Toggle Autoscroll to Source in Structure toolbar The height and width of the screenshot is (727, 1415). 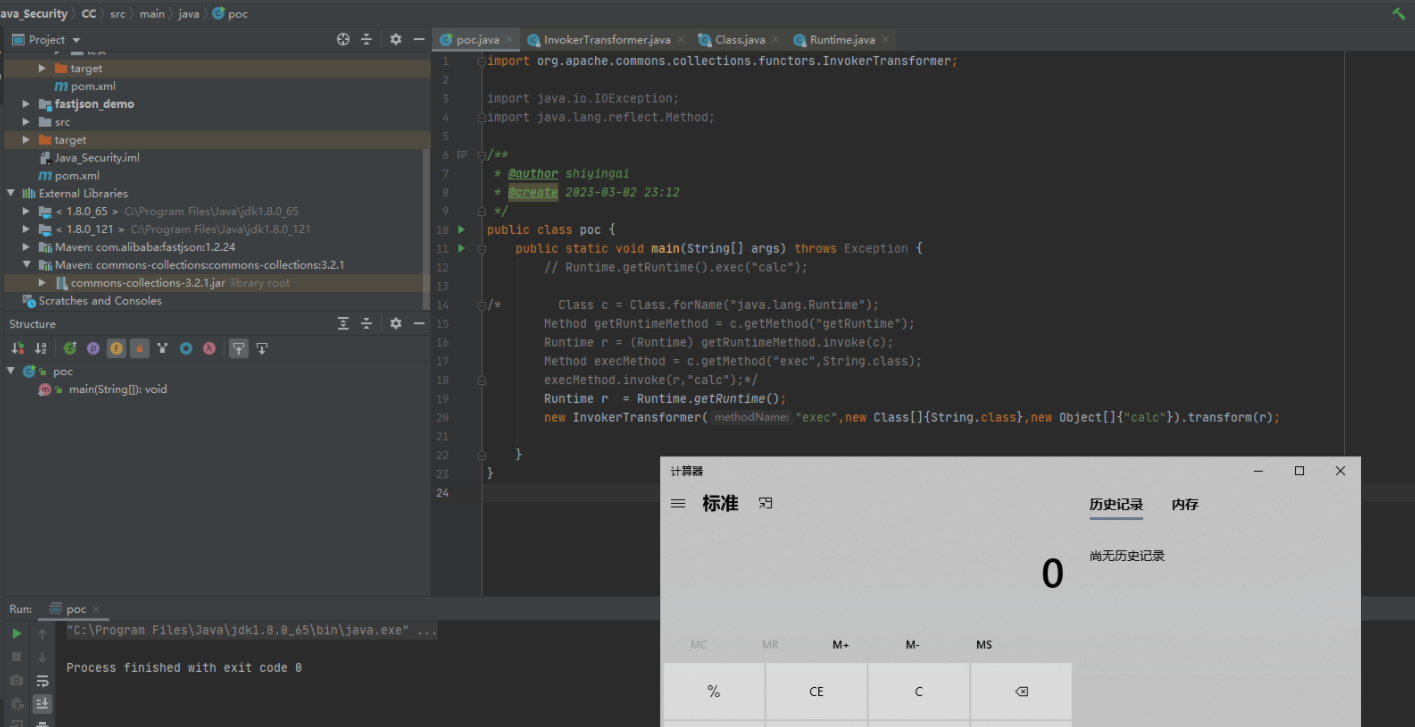coord(238,348)
